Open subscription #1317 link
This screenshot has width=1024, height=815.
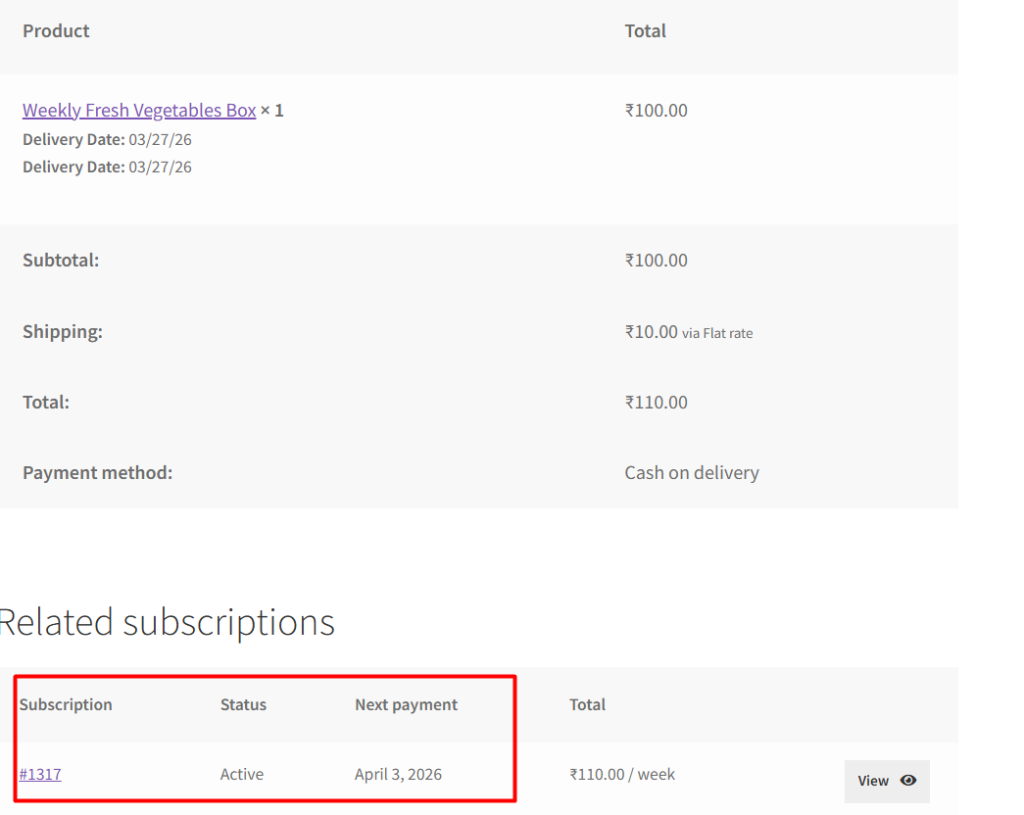(40, 774)
